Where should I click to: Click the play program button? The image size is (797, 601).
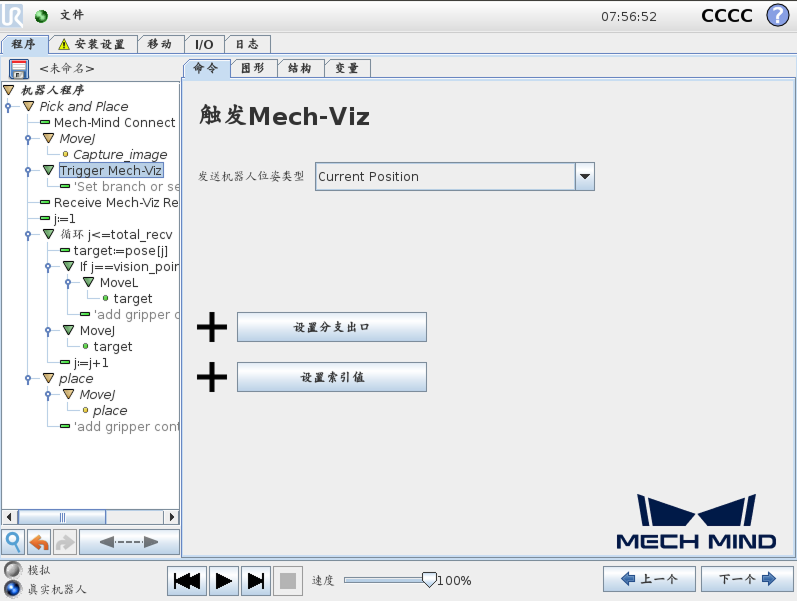click(x=223, y=580)
